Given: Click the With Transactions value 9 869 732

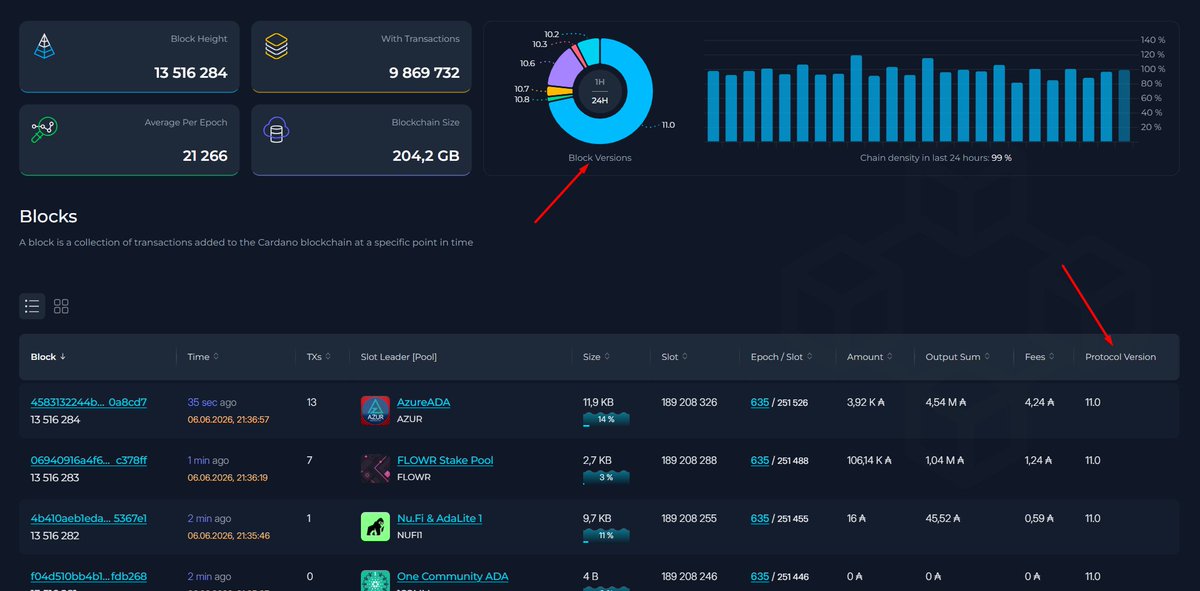Looking at the screenshot, I should 424,73.
